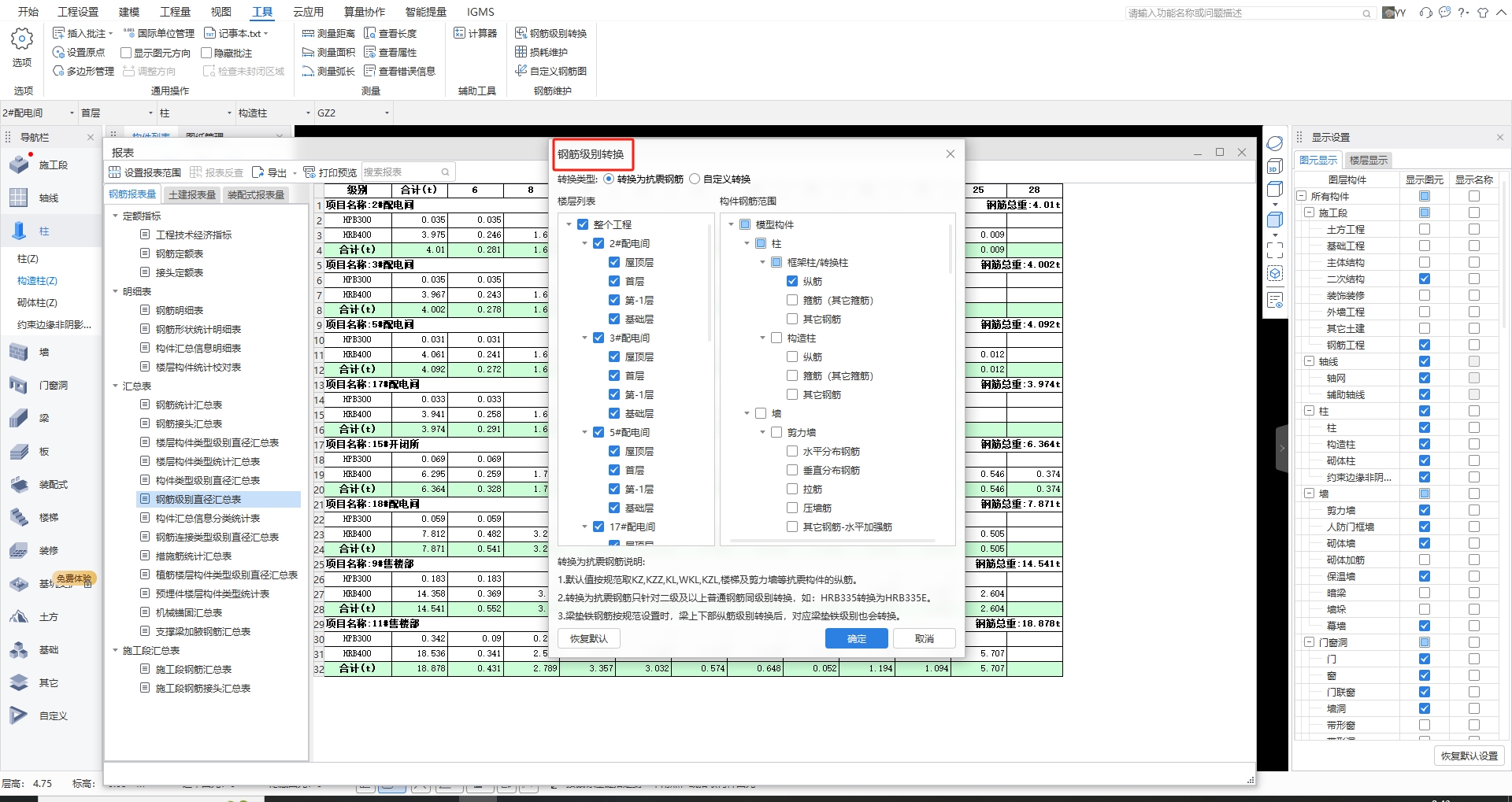The height and width of the screenshot is (802, 1512).
Task: Enable 隐藏批注 checkbox in ribbon
Action: [206, 53]
